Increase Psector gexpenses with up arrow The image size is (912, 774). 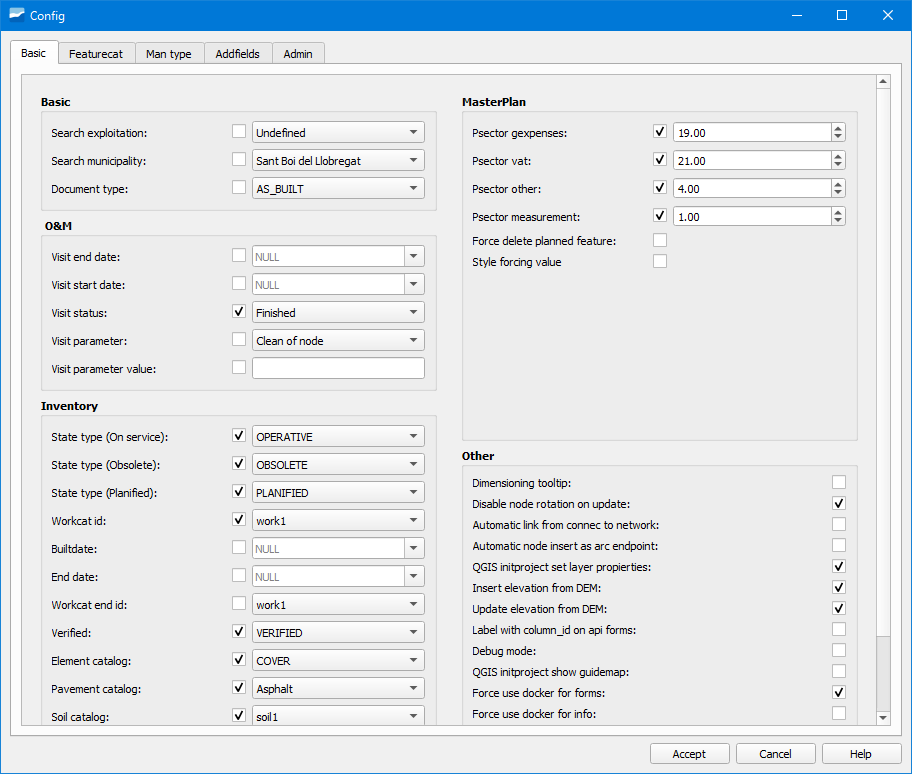coord(838,128)
